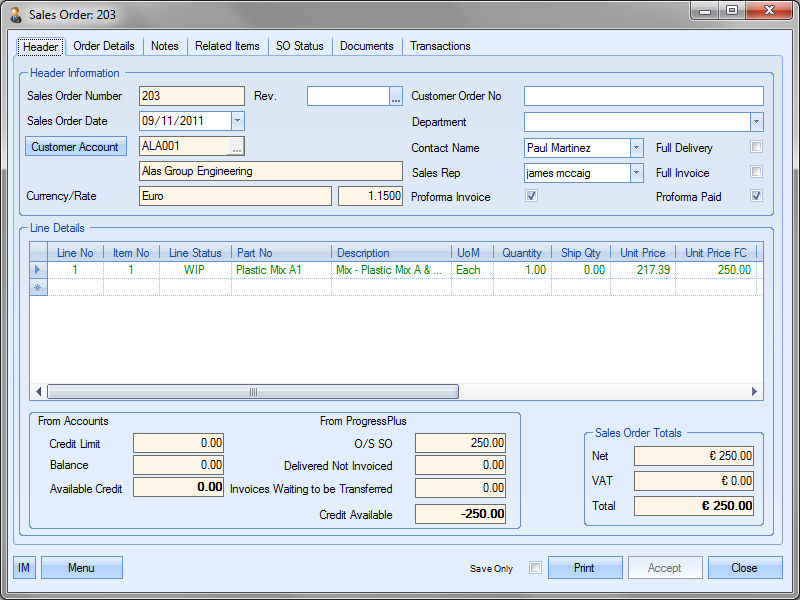The image size is (800, 600).
Task: Click the Sales Order window title icon
Action: click(16, 15)
